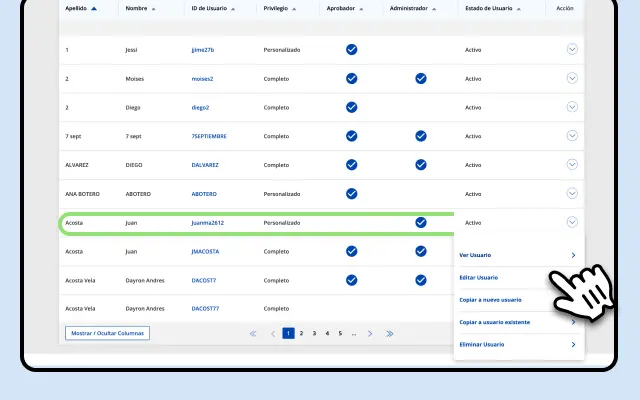Open user ID link DACOST7
Screen dimensions: 640x400
[204, 280]
